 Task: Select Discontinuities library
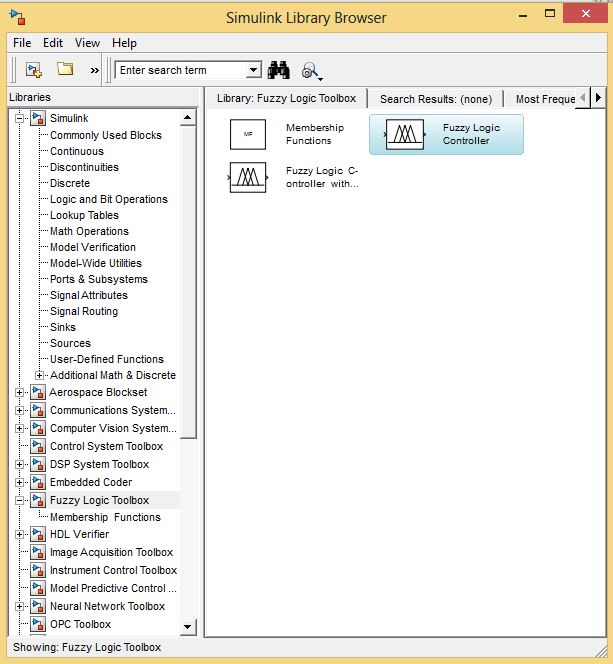point(84,167)
